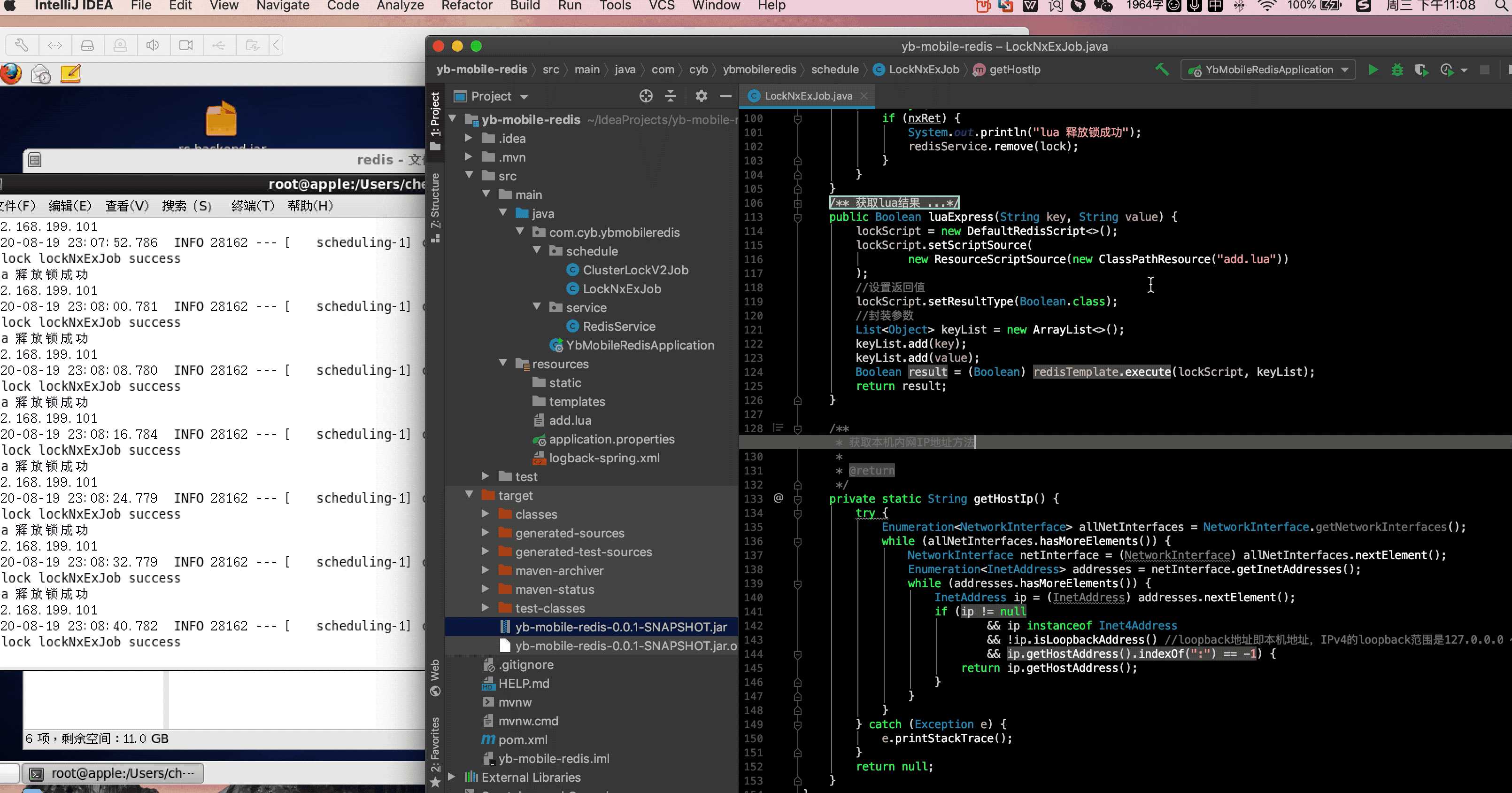Collapse the service package
The width and height of the screenshot is (1512, 793).
tap(536, 307)
